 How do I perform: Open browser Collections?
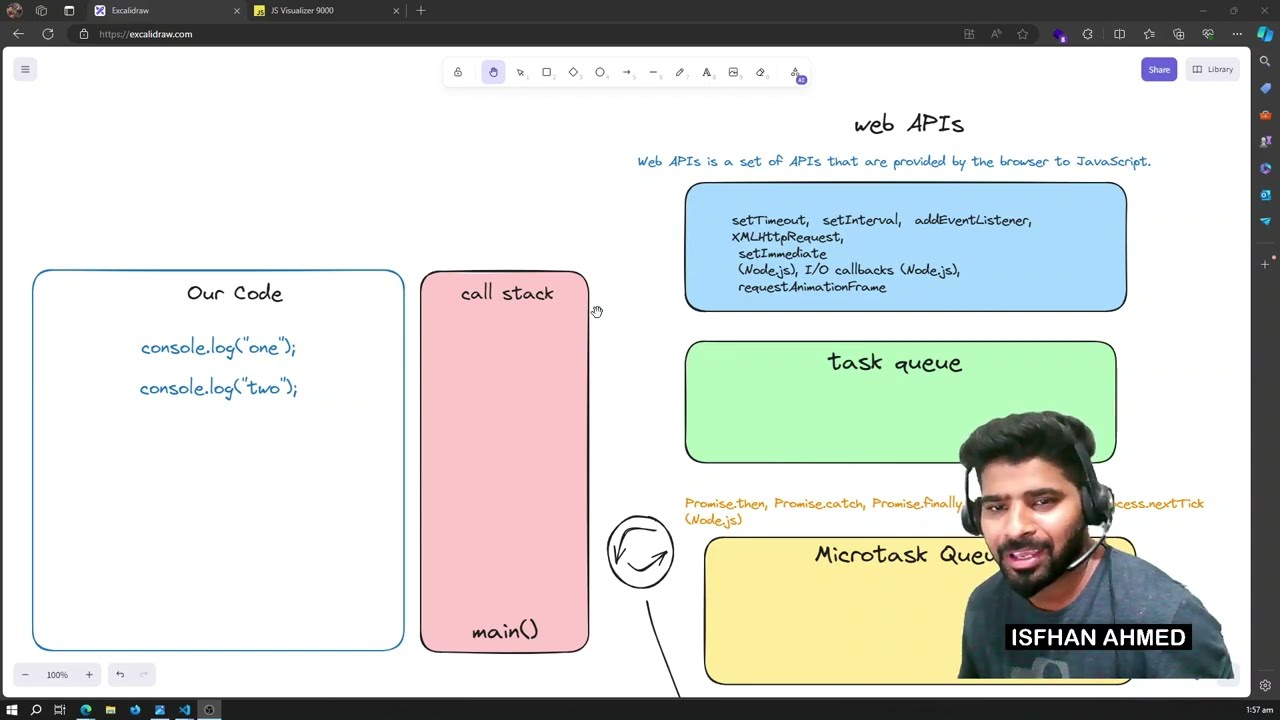[x=1179, y=34]
